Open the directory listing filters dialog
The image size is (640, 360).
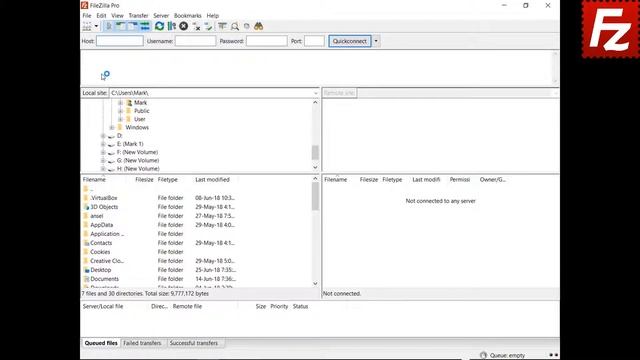[222, 27]
